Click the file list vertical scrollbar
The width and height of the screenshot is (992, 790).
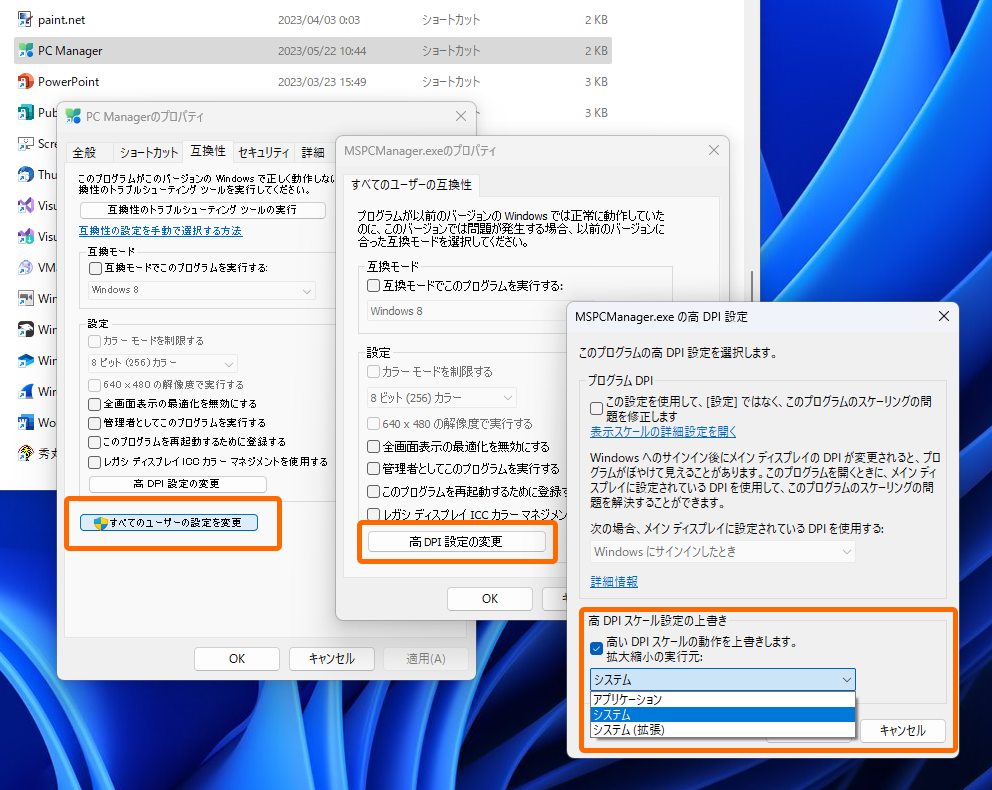(752, 286)
